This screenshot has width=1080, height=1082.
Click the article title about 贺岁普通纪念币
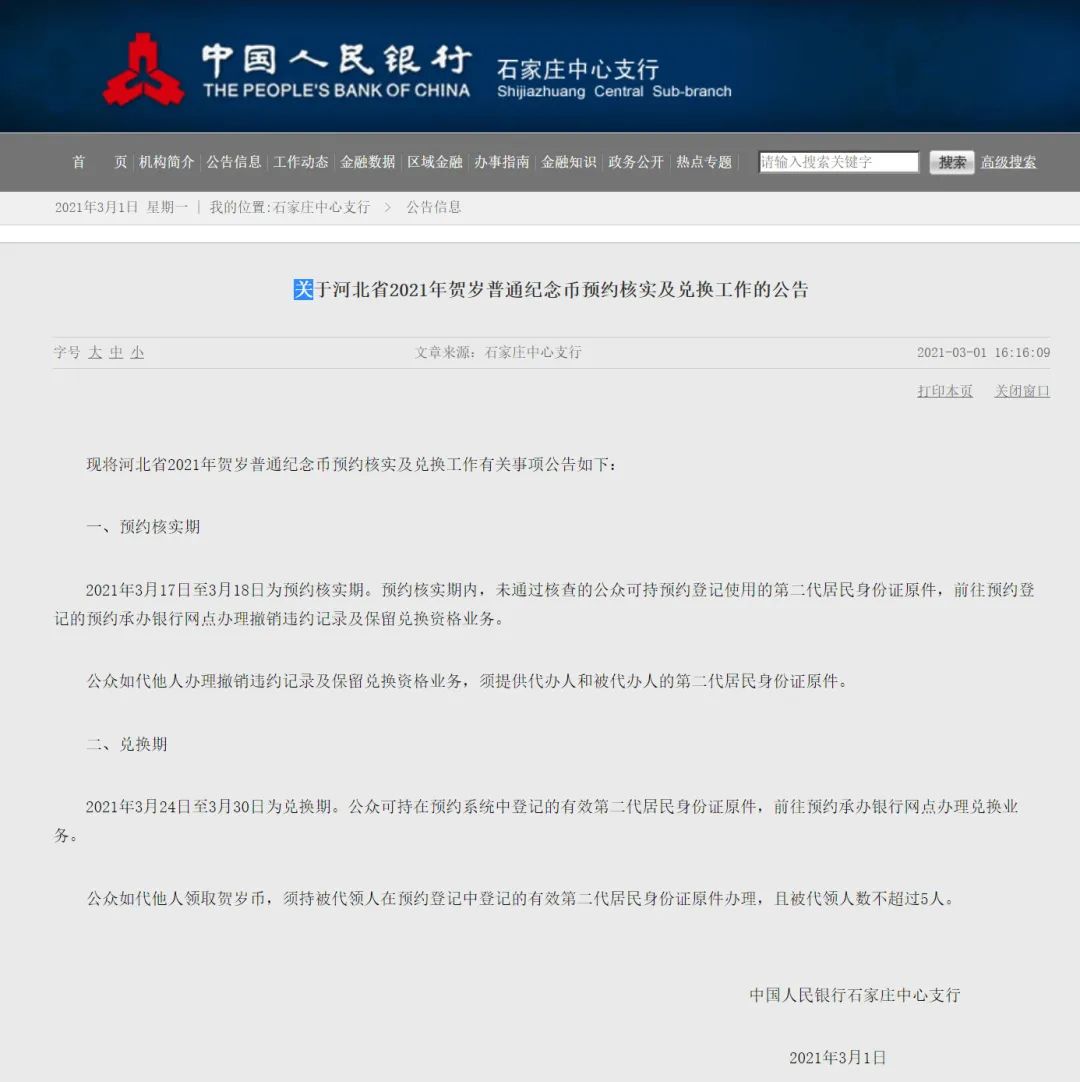pyautogui.click(x=551, y=289)
